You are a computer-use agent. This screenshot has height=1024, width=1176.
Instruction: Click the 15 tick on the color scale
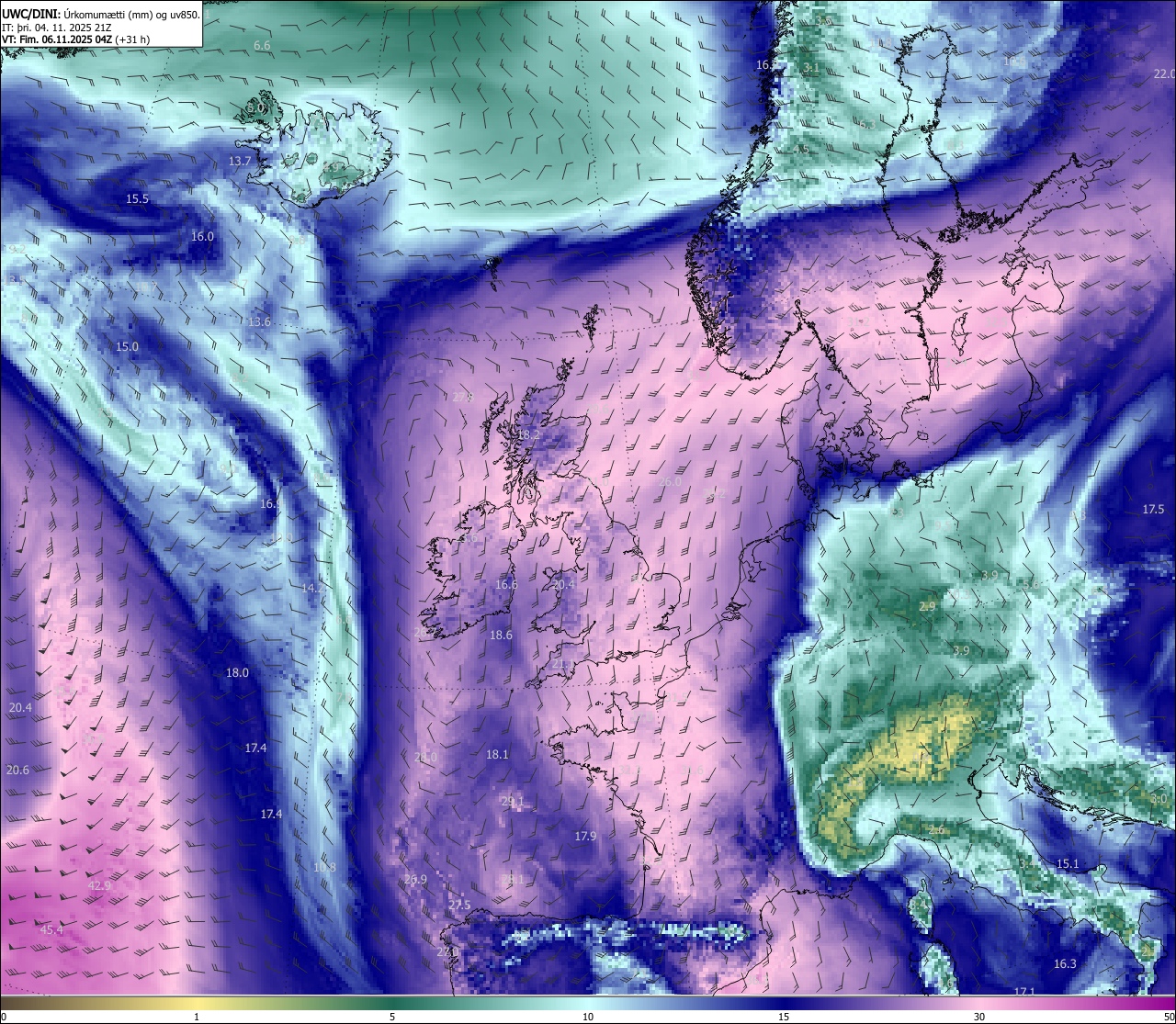[784, 1017]
